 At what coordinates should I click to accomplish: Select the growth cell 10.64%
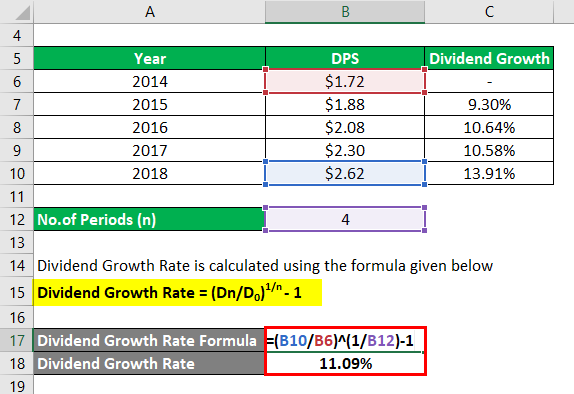tap(489, 127)
